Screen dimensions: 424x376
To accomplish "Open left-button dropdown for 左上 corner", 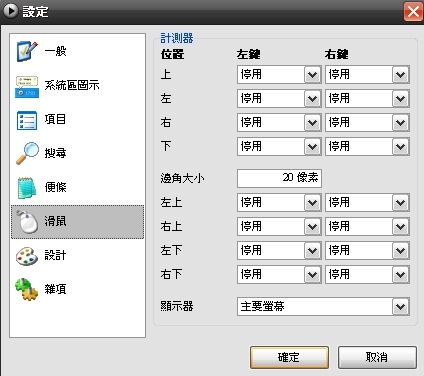I will [279, 202].
